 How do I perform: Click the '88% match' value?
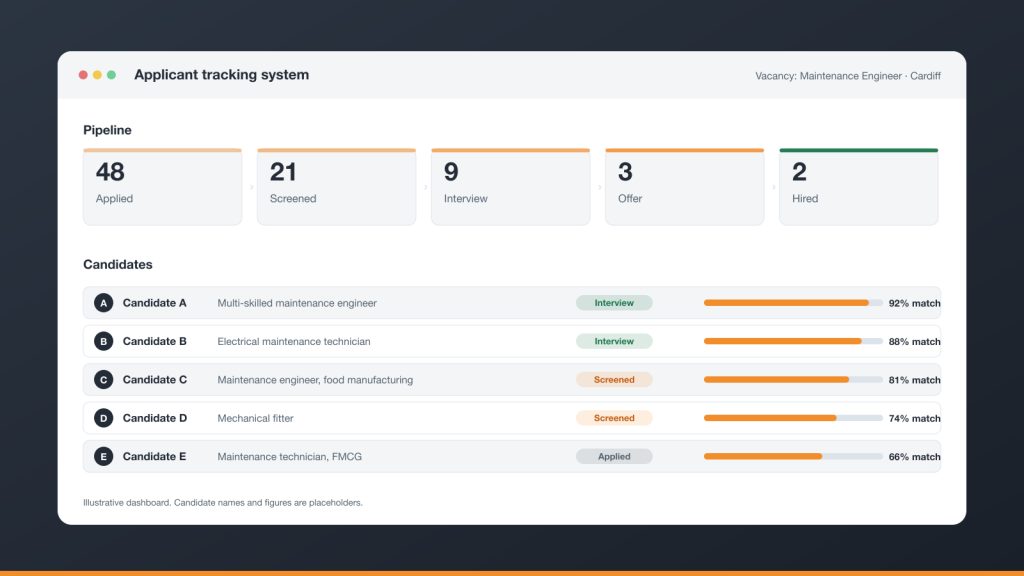914,342
